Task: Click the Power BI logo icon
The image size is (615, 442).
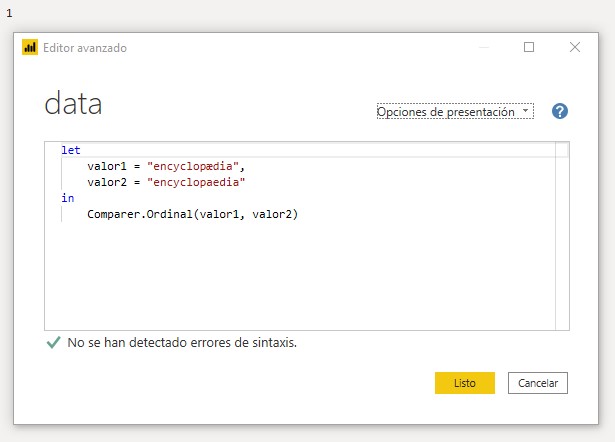Action: (30, 47)
